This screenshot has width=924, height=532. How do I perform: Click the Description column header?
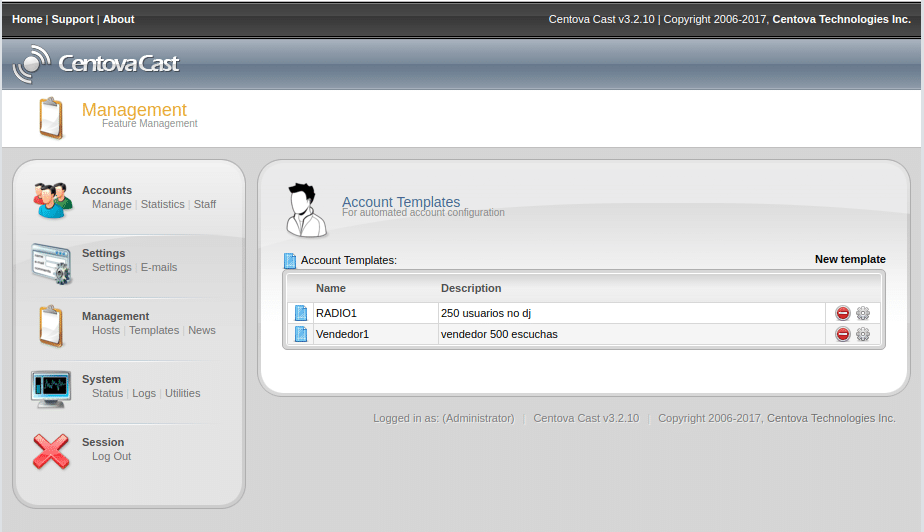click(x=471, y=288)
